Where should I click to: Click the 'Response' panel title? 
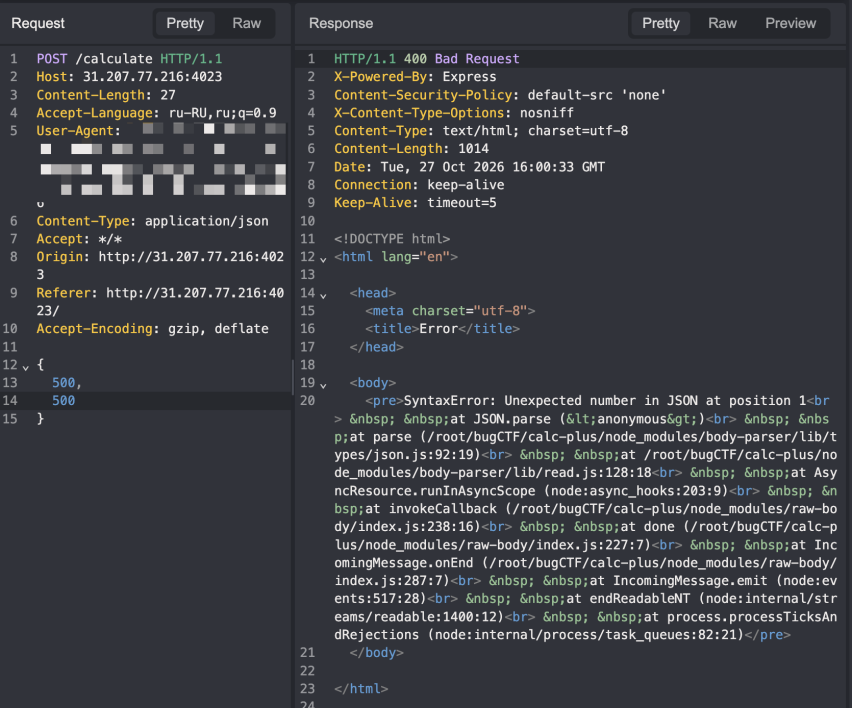pos(341,23)
